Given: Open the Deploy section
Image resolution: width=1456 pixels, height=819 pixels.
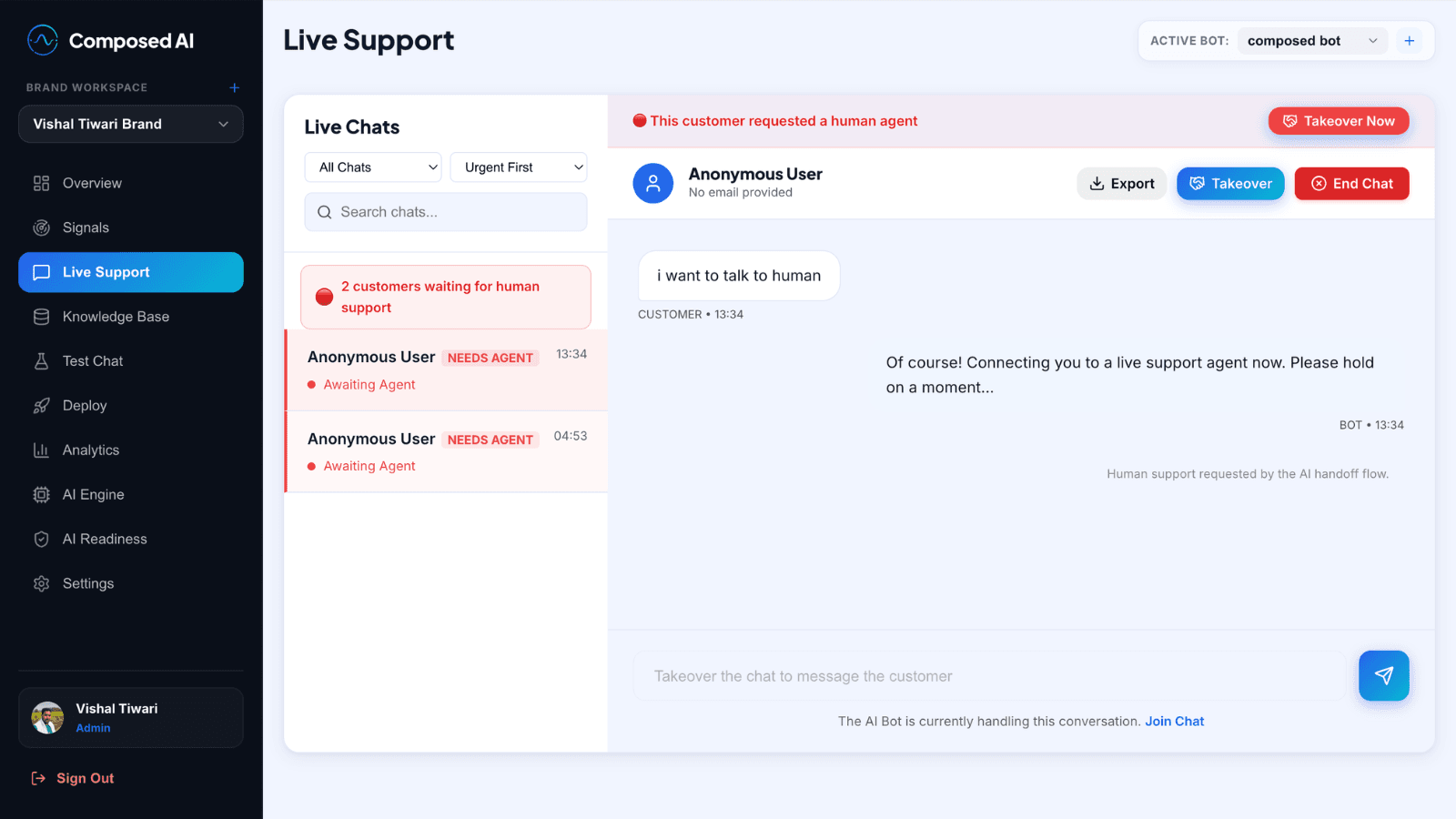Looking at the screenshot, I should 131,406.
